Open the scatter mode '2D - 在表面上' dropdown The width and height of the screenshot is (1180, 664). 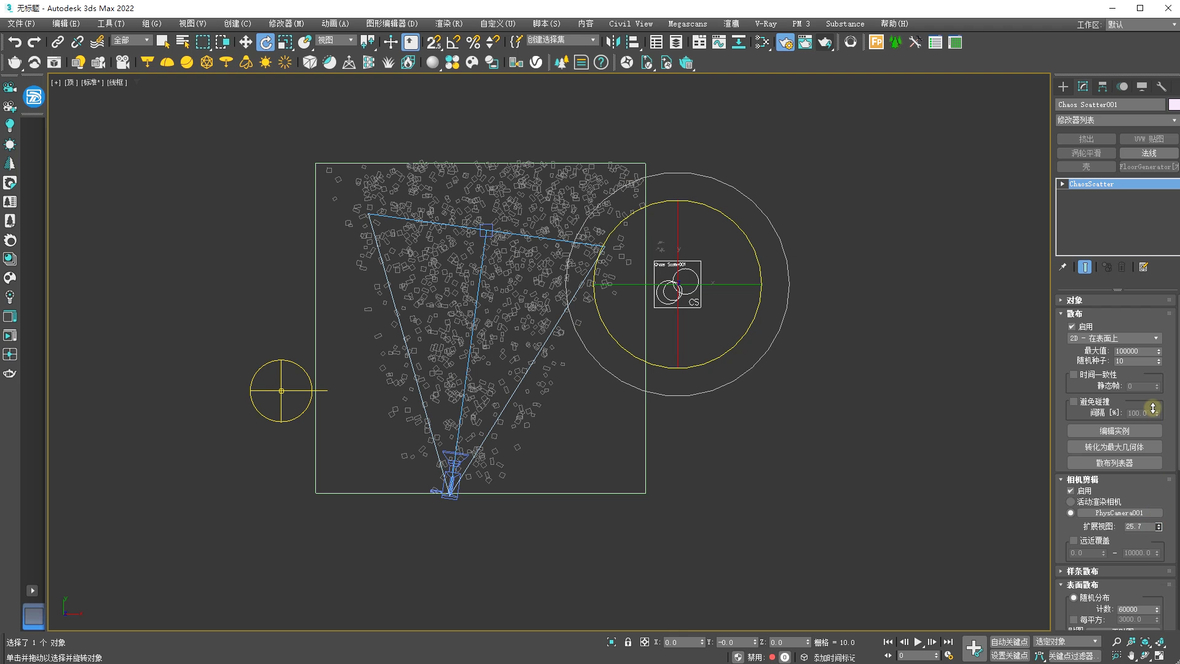(1114, 338)
